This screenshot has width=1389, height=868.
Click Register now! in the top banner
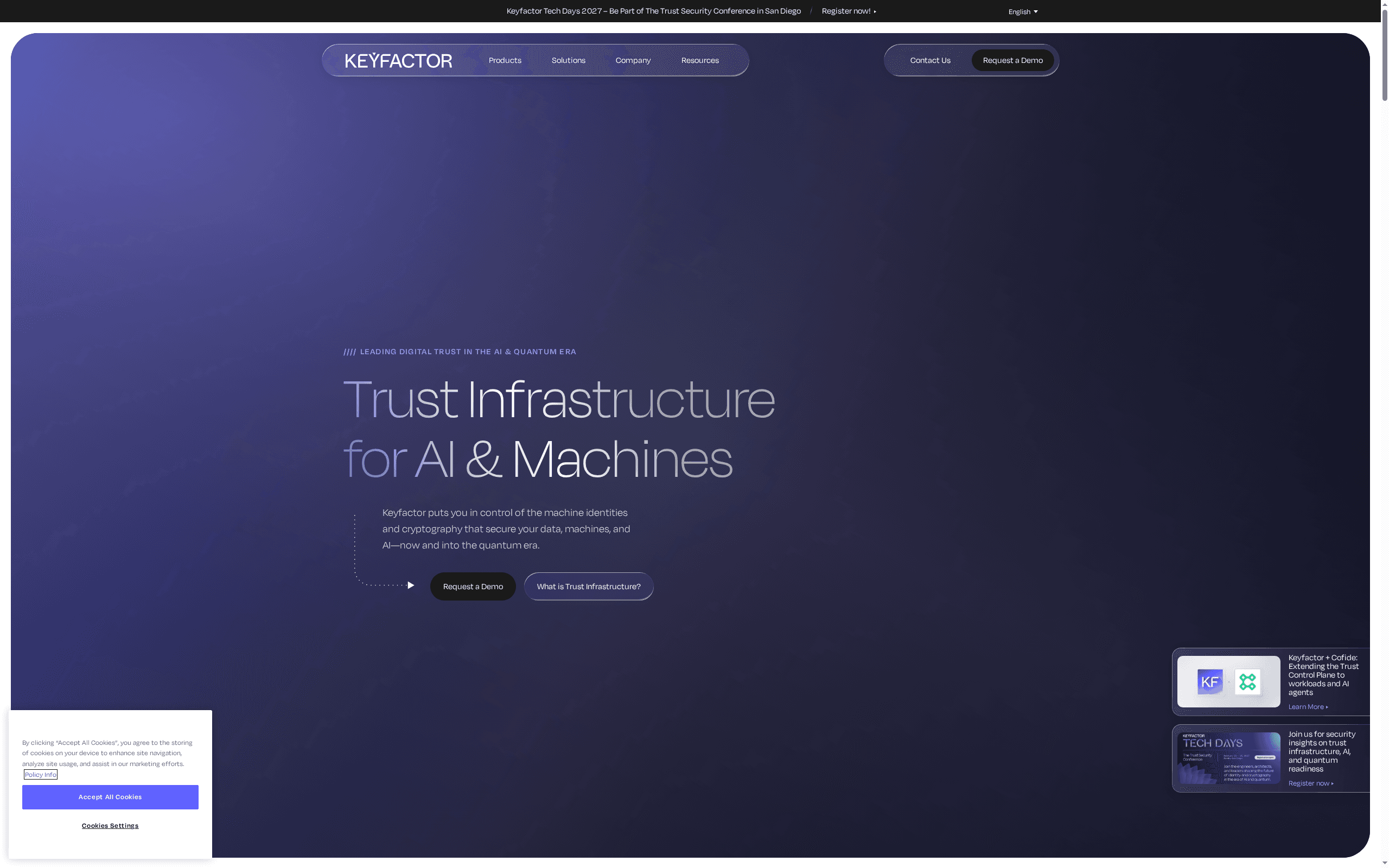[849, 11]
